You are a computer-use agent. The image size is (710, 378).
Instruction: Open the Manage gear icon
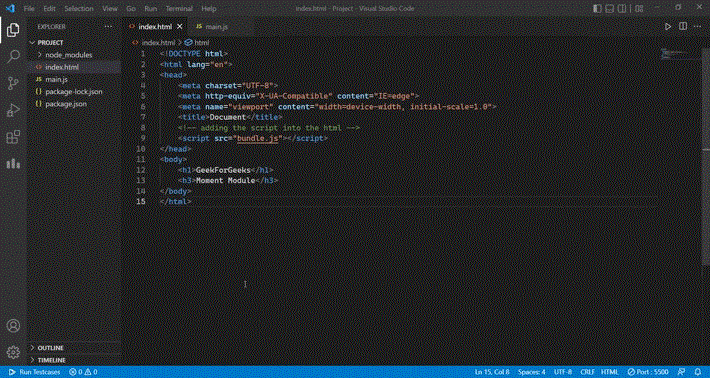pos(13,352)
